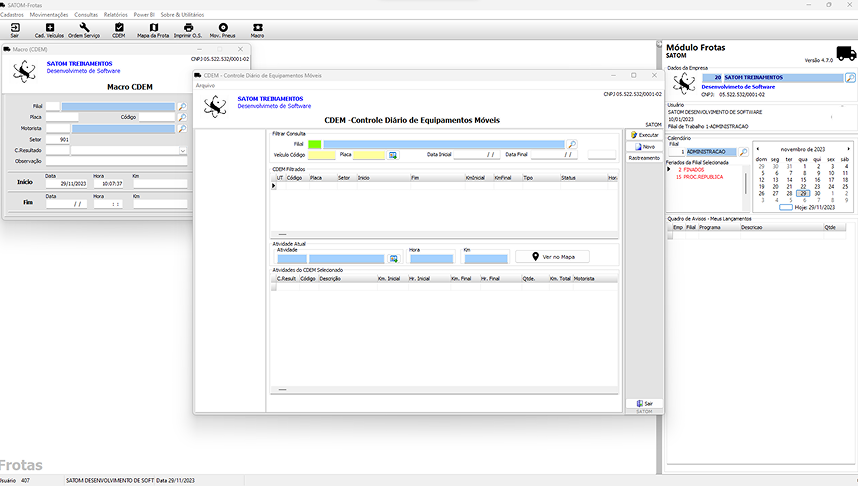Go to previous month in calendar
The image size is (858, 486).
757,149
